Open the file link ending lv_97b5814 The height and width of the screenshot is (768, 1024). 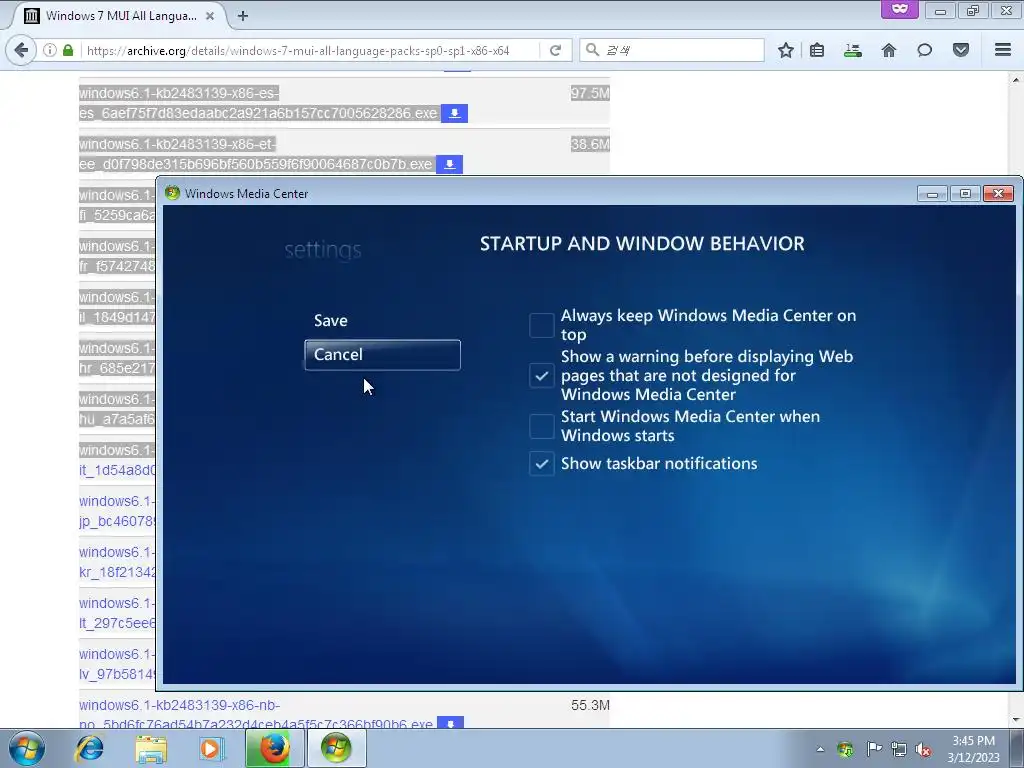[x=117, y=664]
